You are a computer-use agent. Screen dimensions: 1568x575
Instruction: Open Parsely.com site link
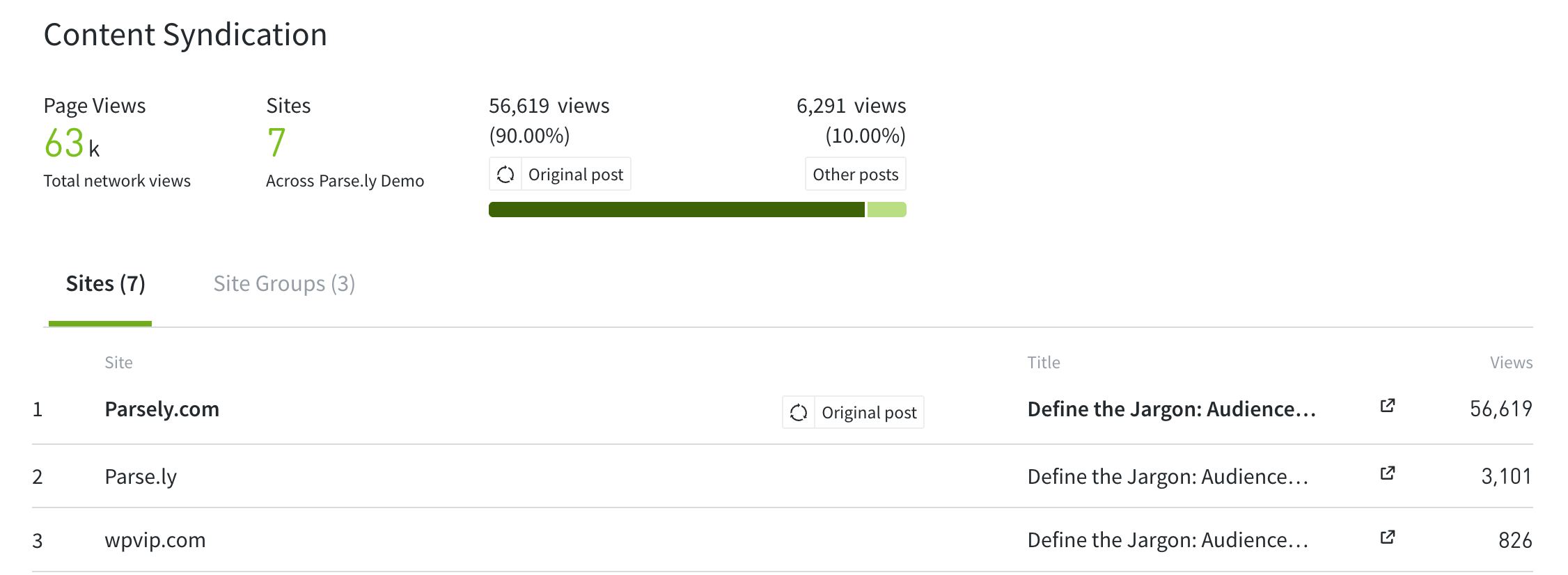click(162, 409)
